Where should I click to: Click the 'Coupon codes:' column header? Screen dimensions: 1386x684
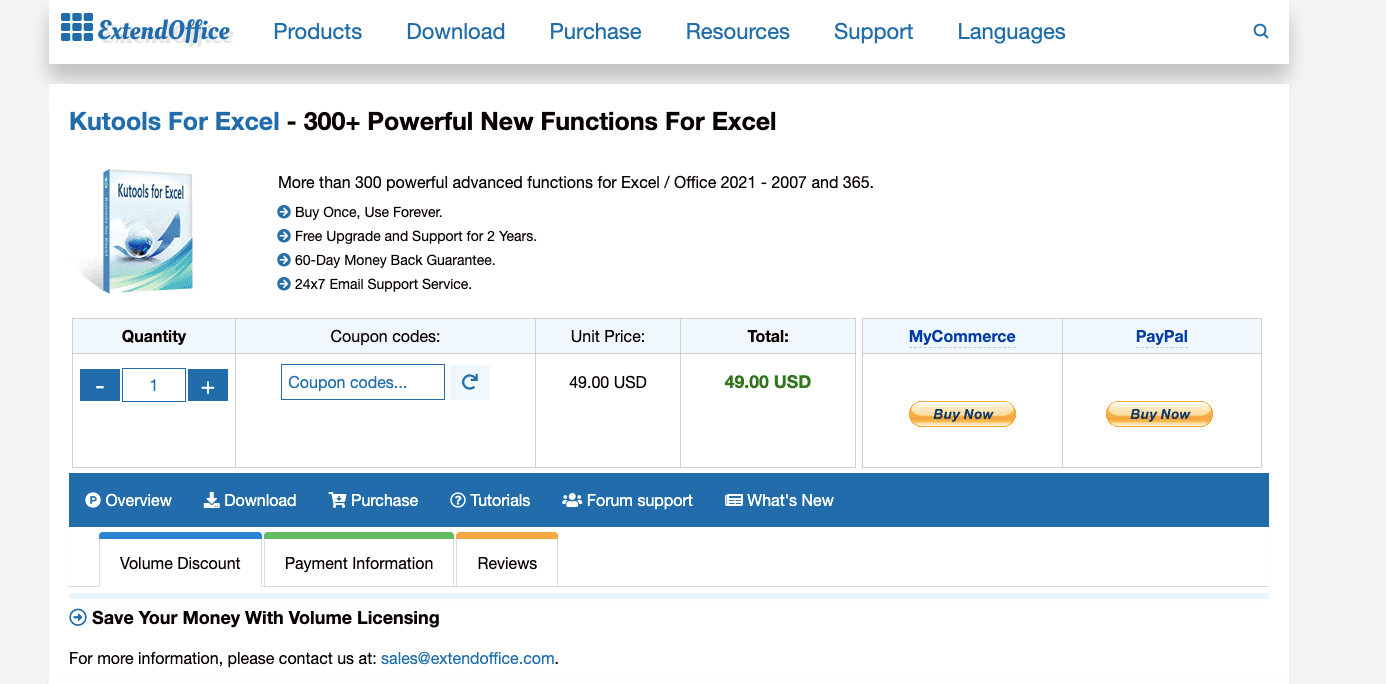point(385,337)
